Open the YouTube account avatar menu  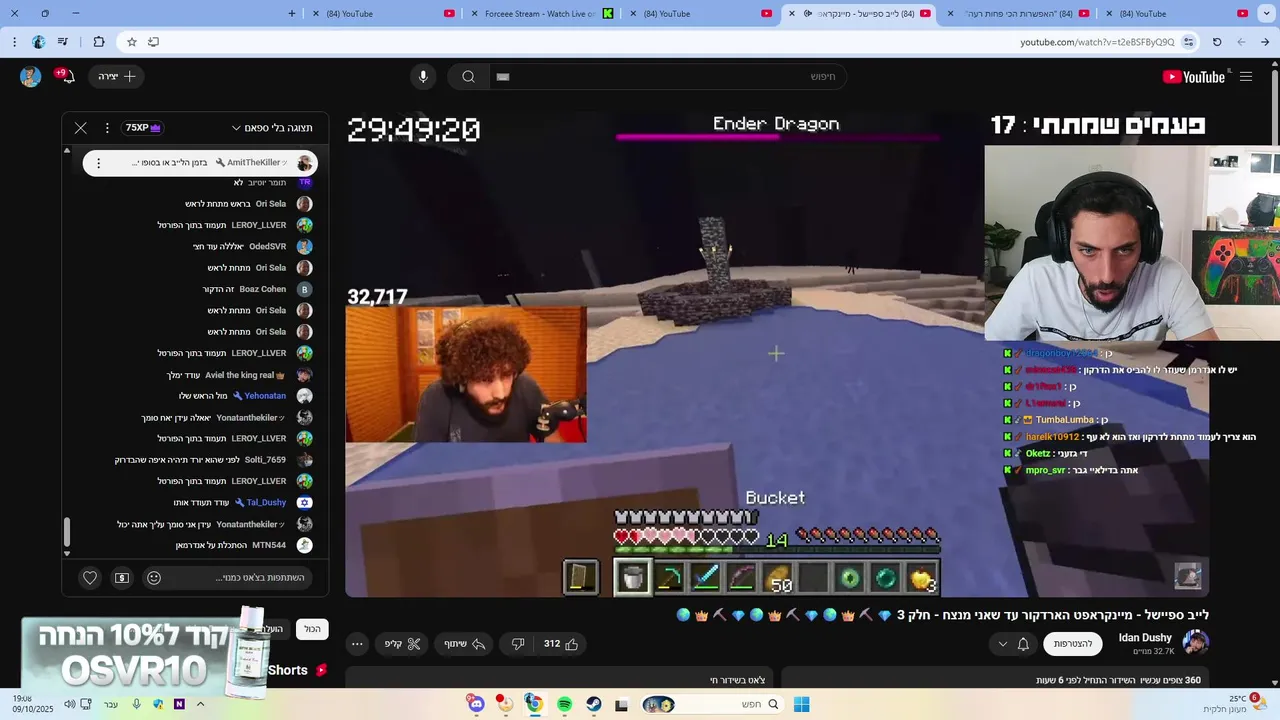tap(31, 77)
